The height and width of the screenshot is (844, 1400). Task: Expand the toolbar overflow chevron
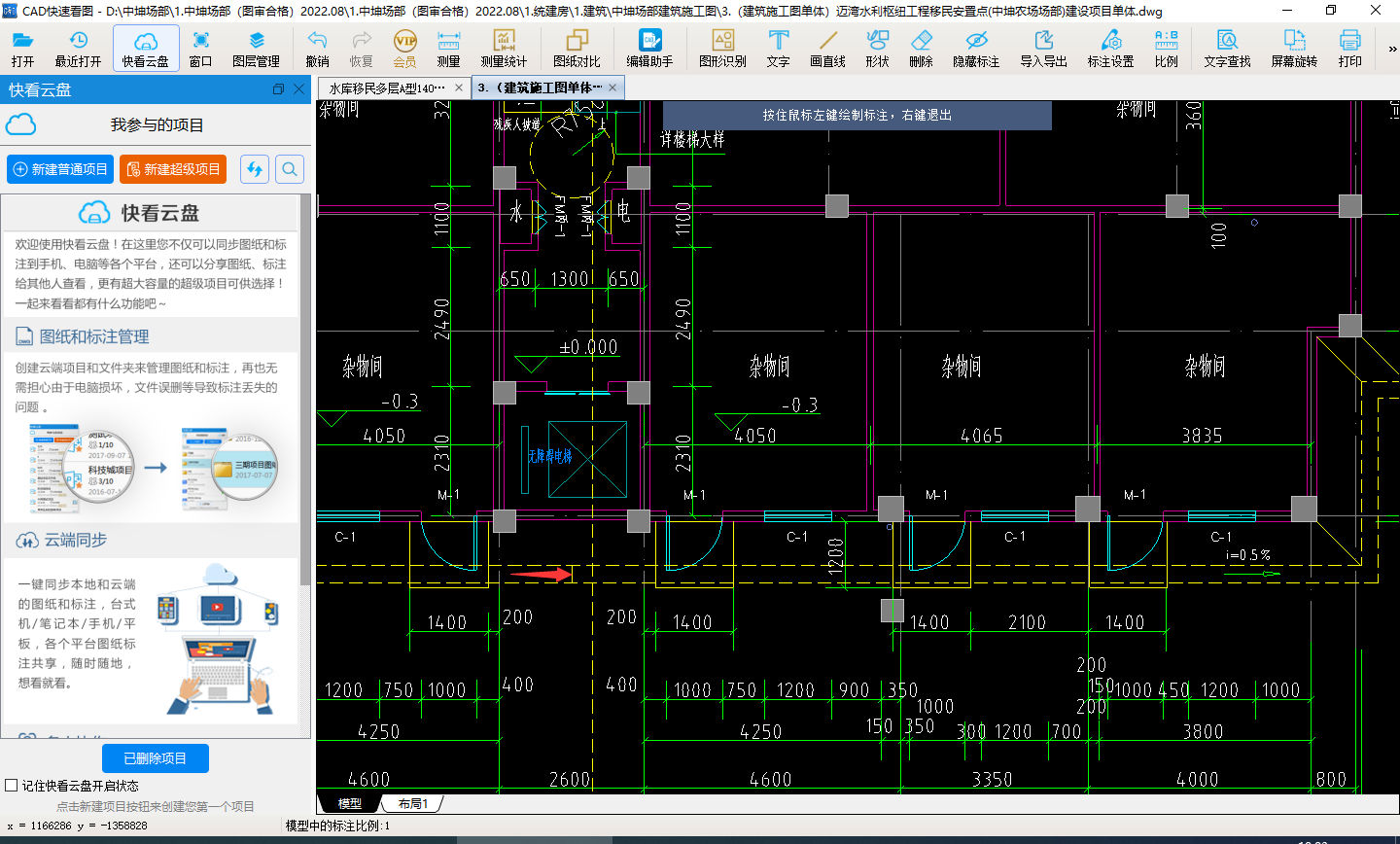1391,49
